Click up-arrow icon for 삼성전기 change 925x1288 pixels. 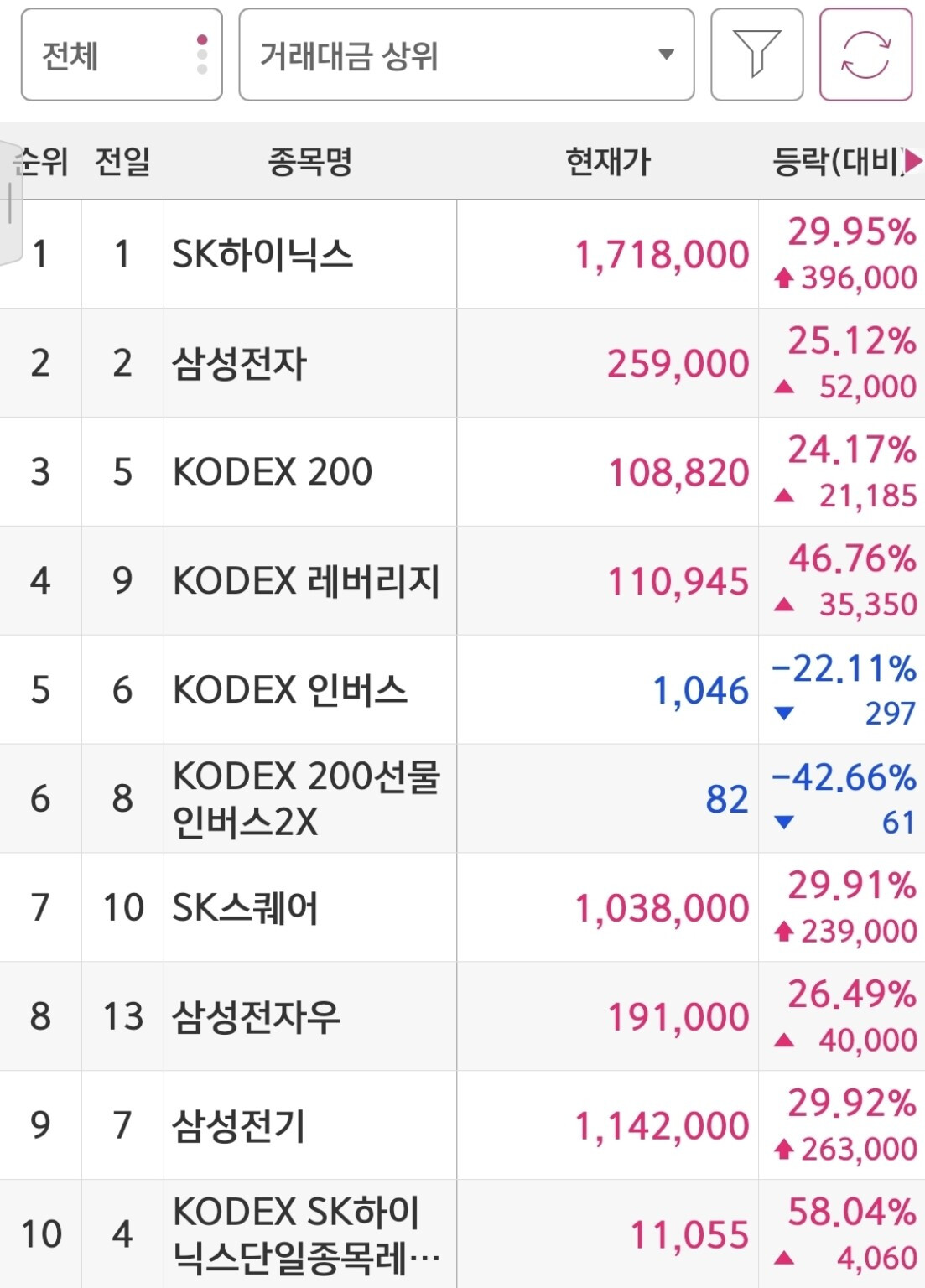pos(784,1149)
